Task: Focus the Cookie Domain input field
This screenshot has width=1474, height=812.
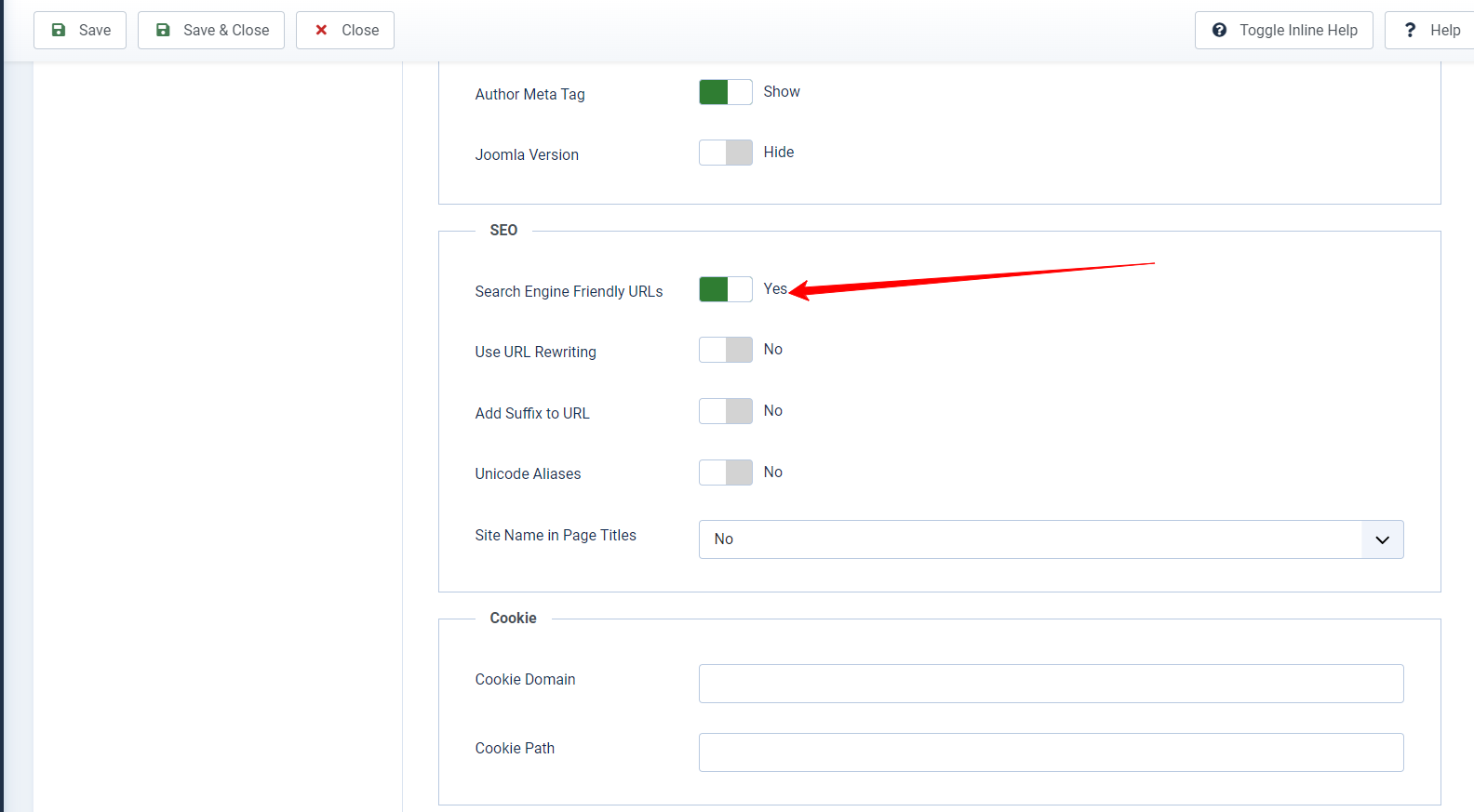Action: [1052, 684]
